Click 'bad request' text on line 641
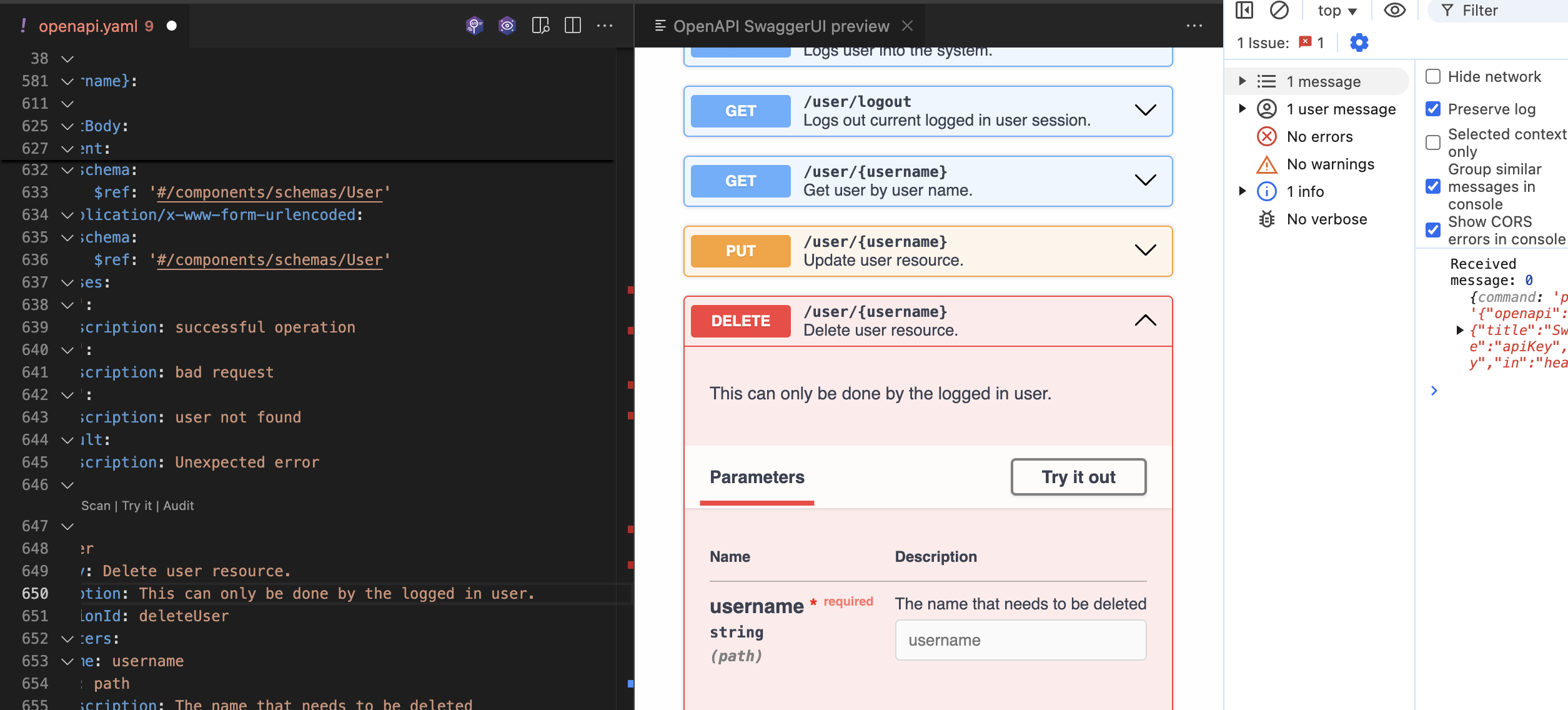The height and width of the screenshot is (710, 1568). (x=224, y=372)
